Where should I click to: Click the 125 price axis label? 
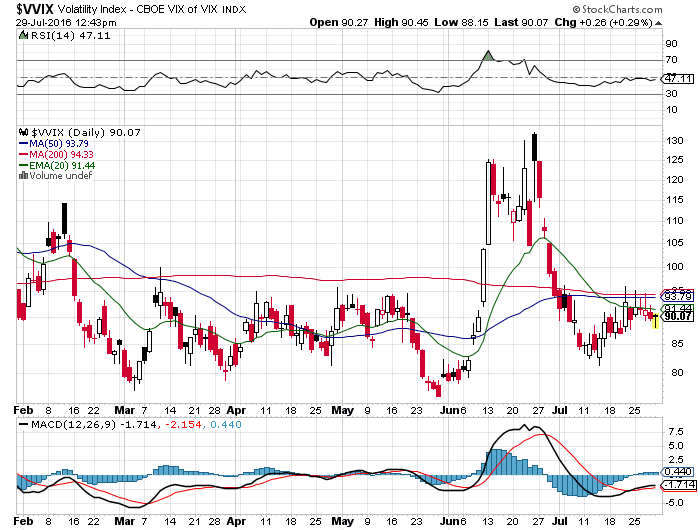coord(675,160)
